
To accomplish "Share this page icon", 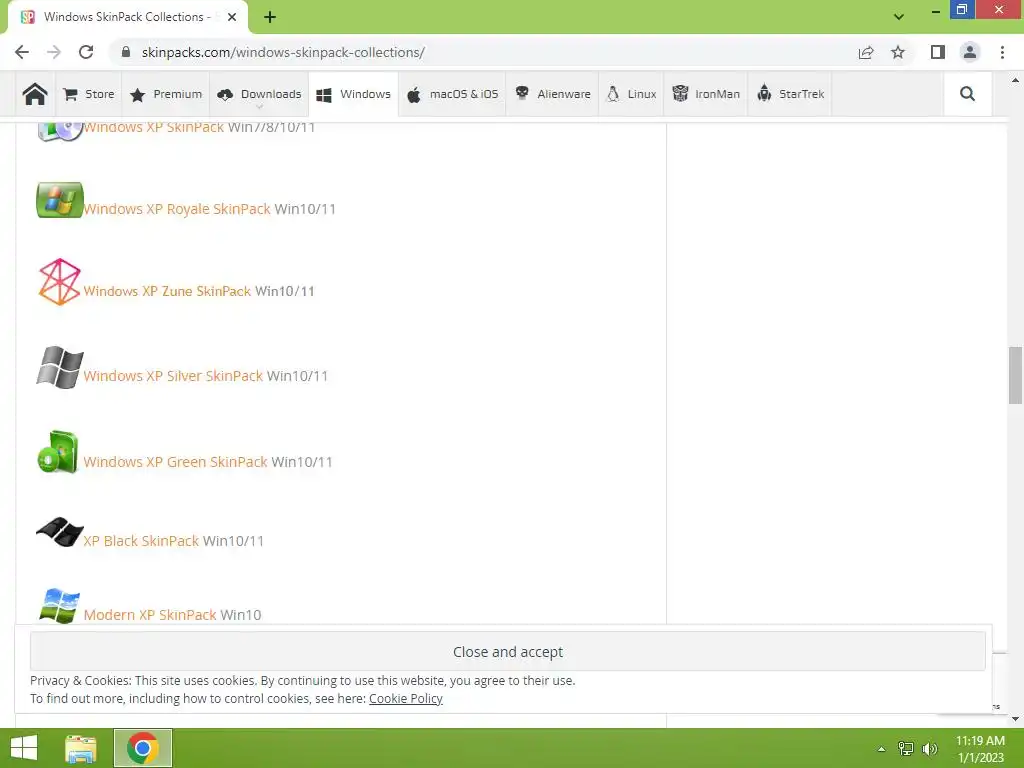I will [x=866, y=52].
